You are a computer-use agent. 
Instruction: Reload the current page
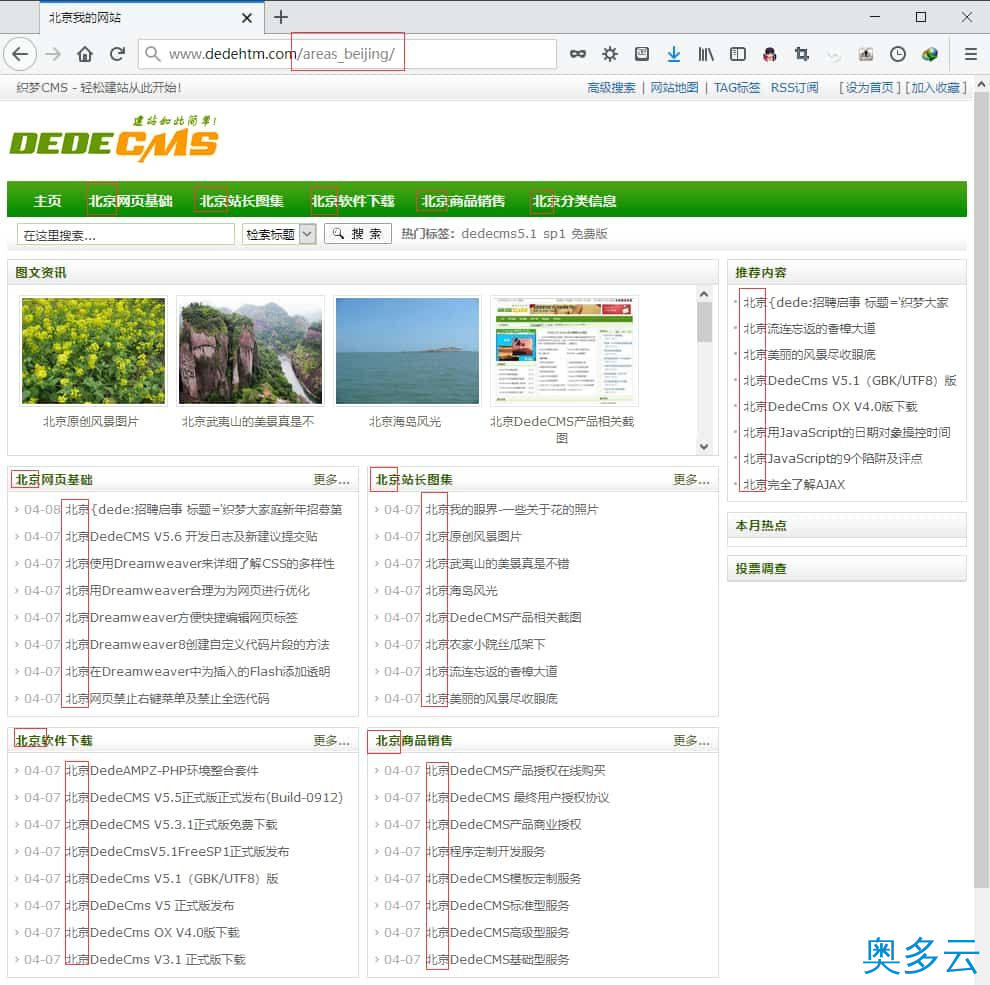[x=117, y=54]
